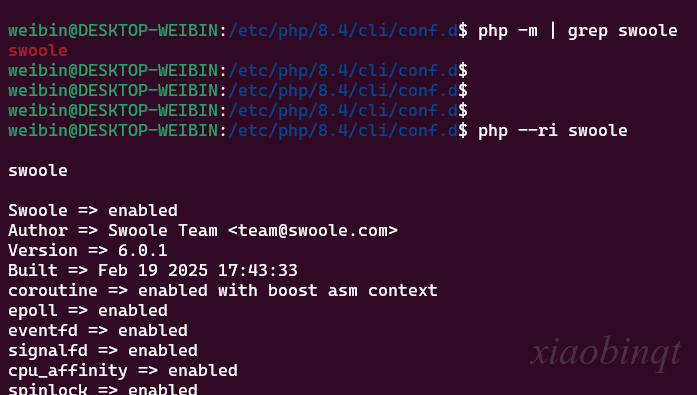Click the 'Version => 6.0.1' line

[x=88, y=250]
